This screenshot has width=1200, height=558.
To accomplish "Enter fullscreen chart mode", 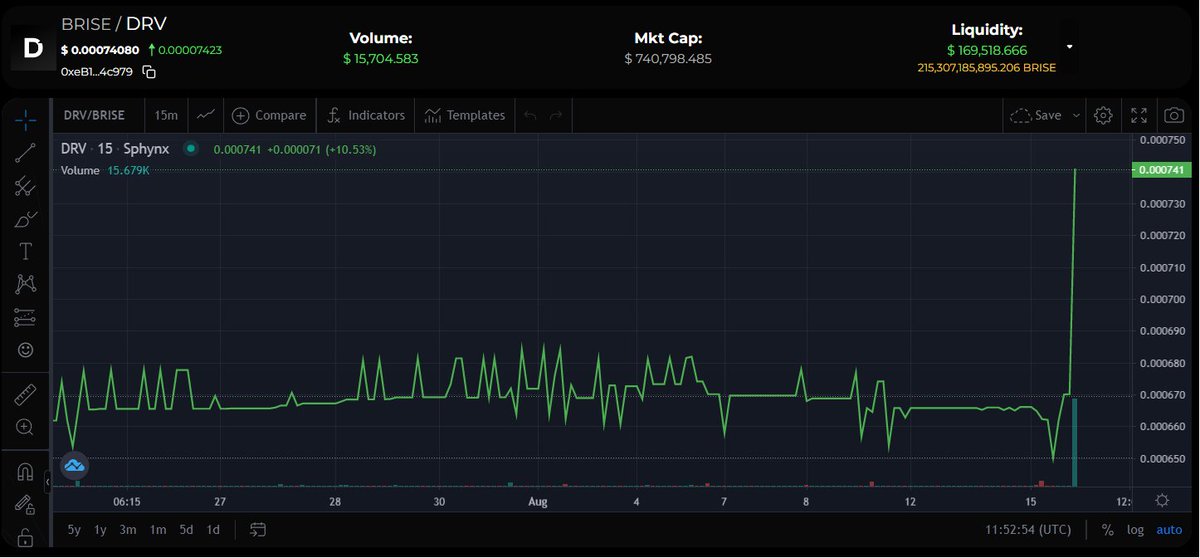I will pos(1139,115).
